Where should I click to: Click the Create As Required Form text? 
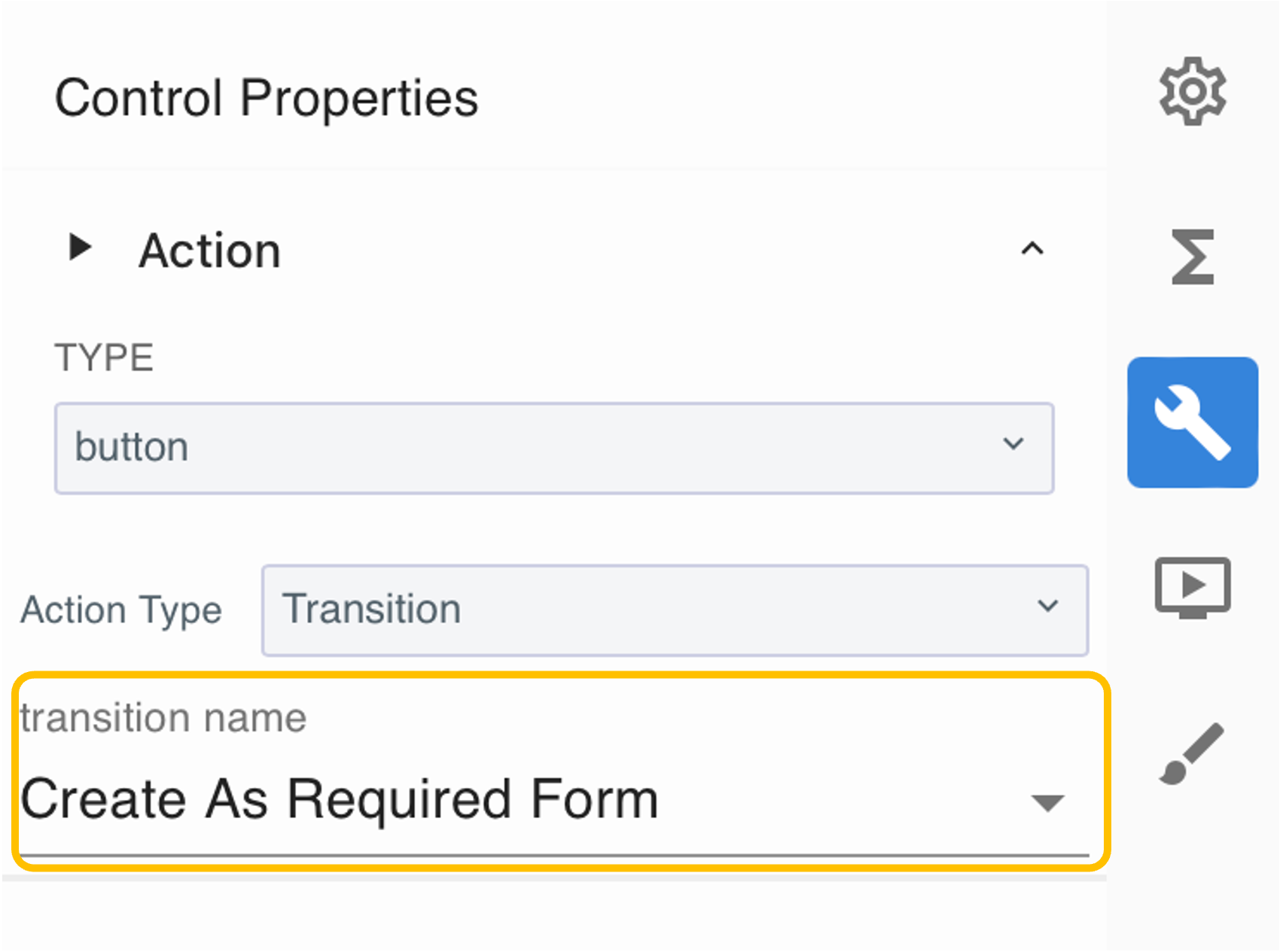click(x=339, y=799)
